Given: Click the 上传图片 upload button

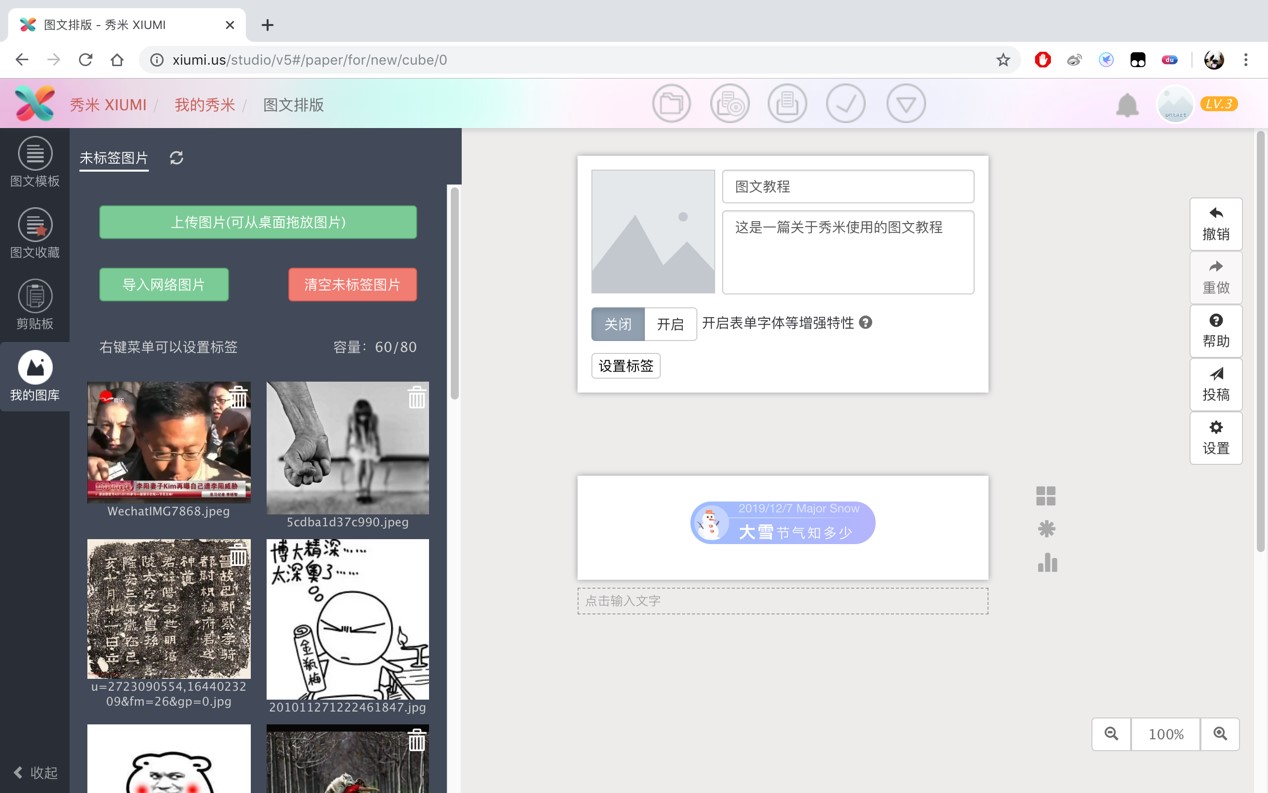Looking at the screenshot, I should pyautogui.click(x=258, y=222).
